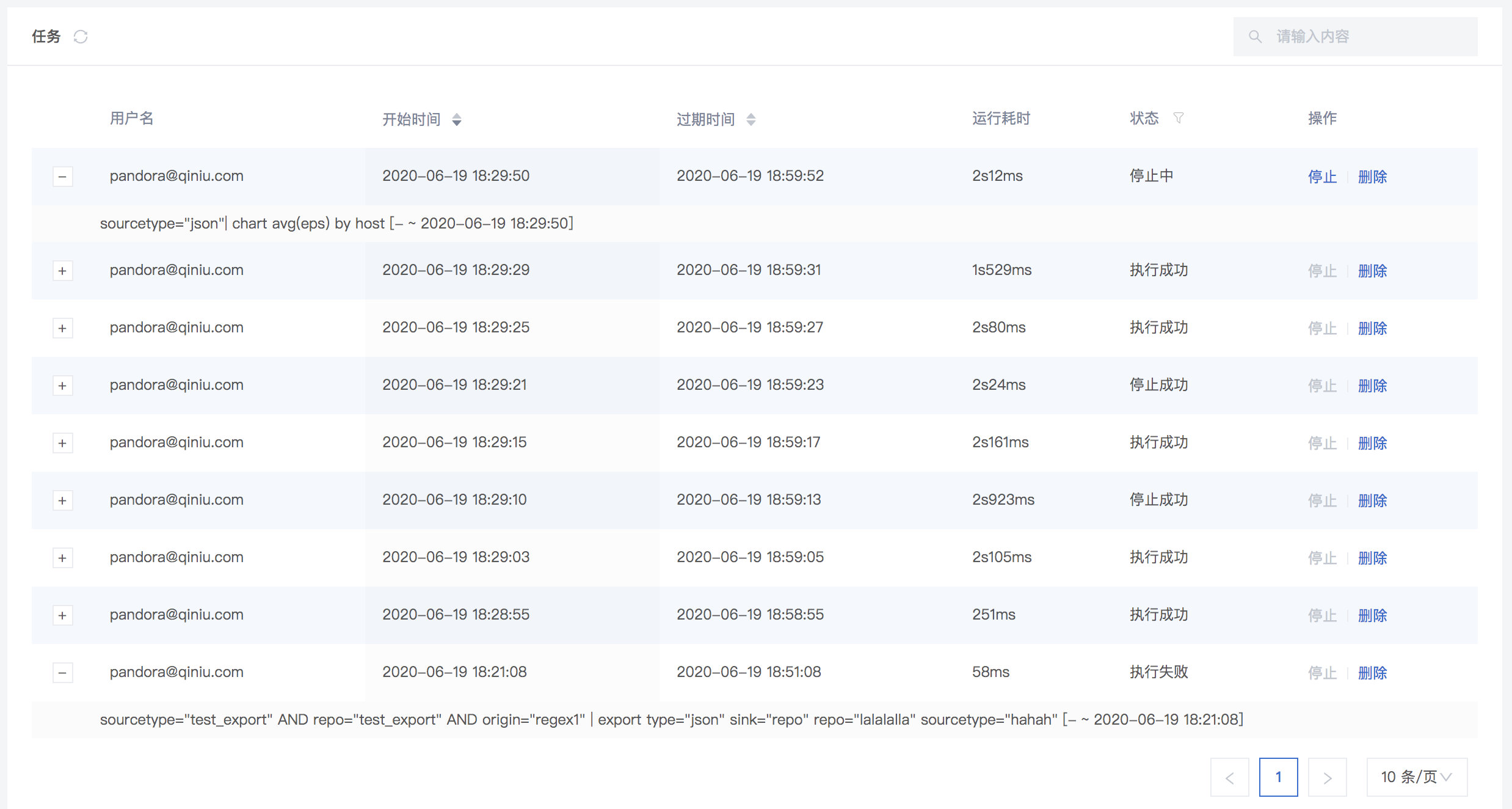This screenshot has height=809, width=1512.
Task: Delete the task started 18:29:25
Action: (1372, 328)
